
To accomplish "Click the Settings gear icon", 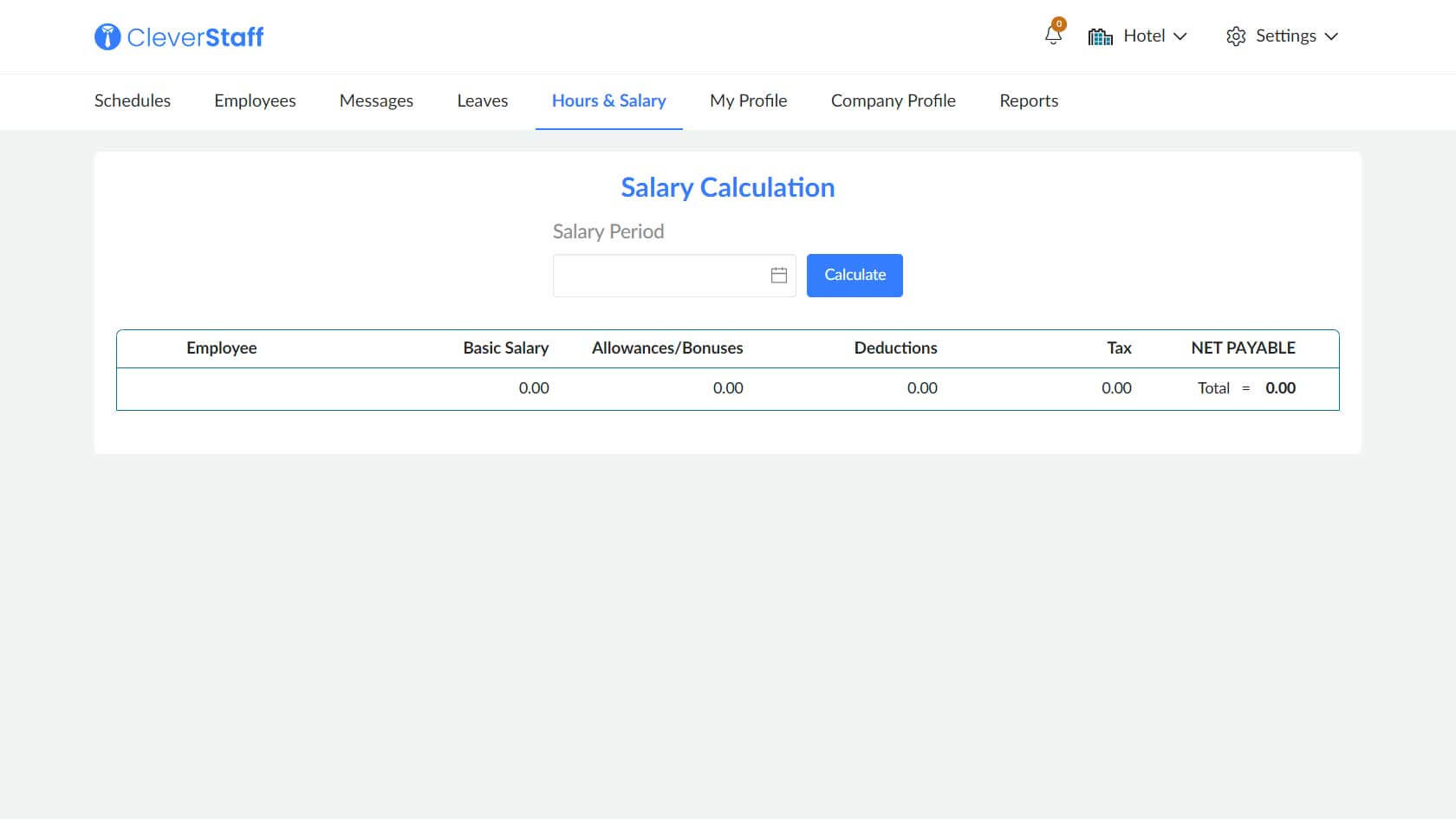I will click(1236, 36).
